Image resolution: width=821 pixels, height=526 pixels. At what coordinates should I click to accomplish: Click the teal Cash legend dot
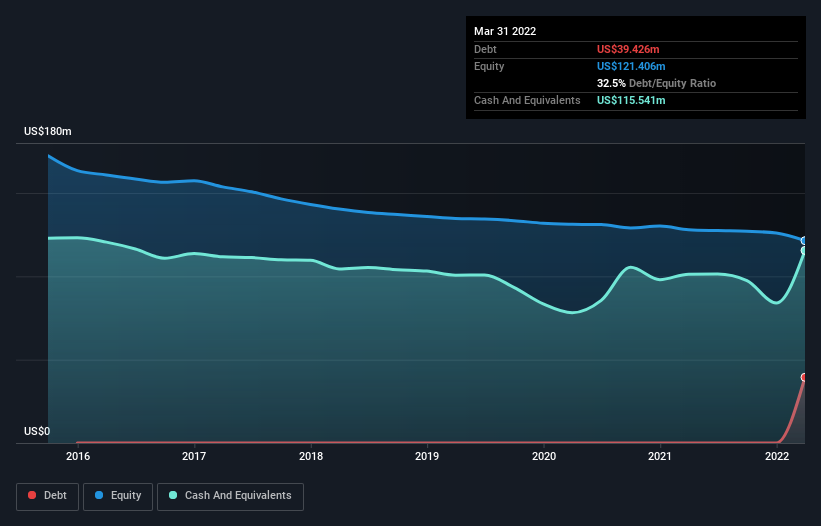click(173, 495)
